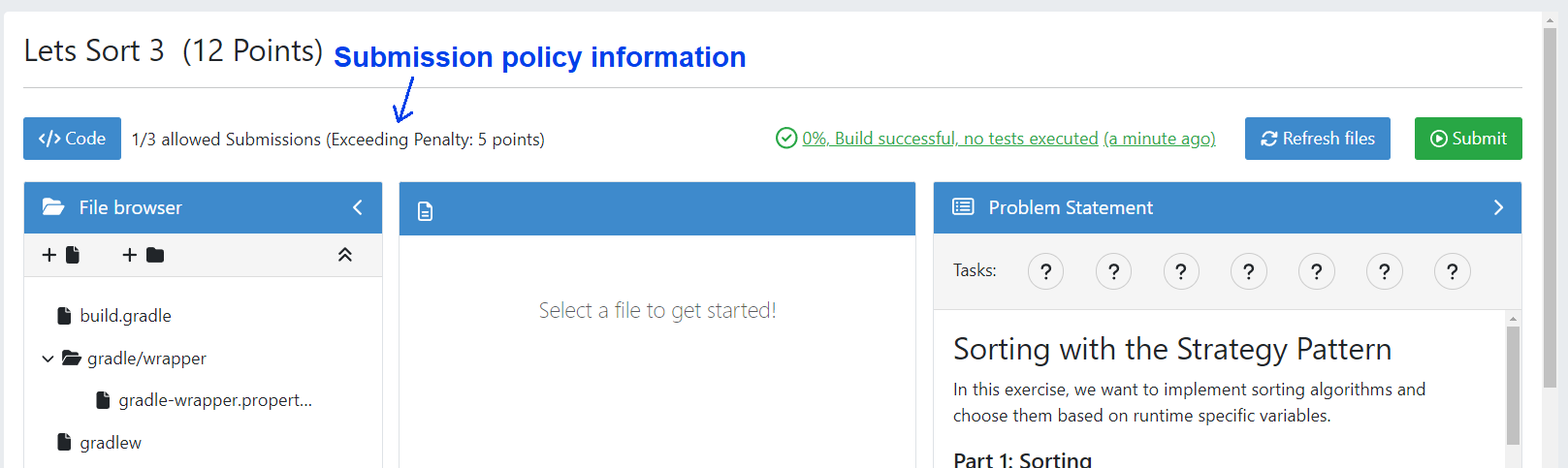The width and height of the screenshot is (1568, 468).
Task: Click Refresh files button
Action: [1317, 139]
